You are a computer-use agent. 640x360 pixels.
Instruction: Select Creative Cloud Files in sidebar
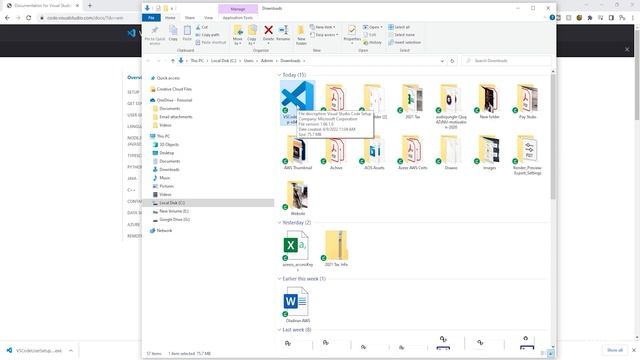[x=173, y=89]
